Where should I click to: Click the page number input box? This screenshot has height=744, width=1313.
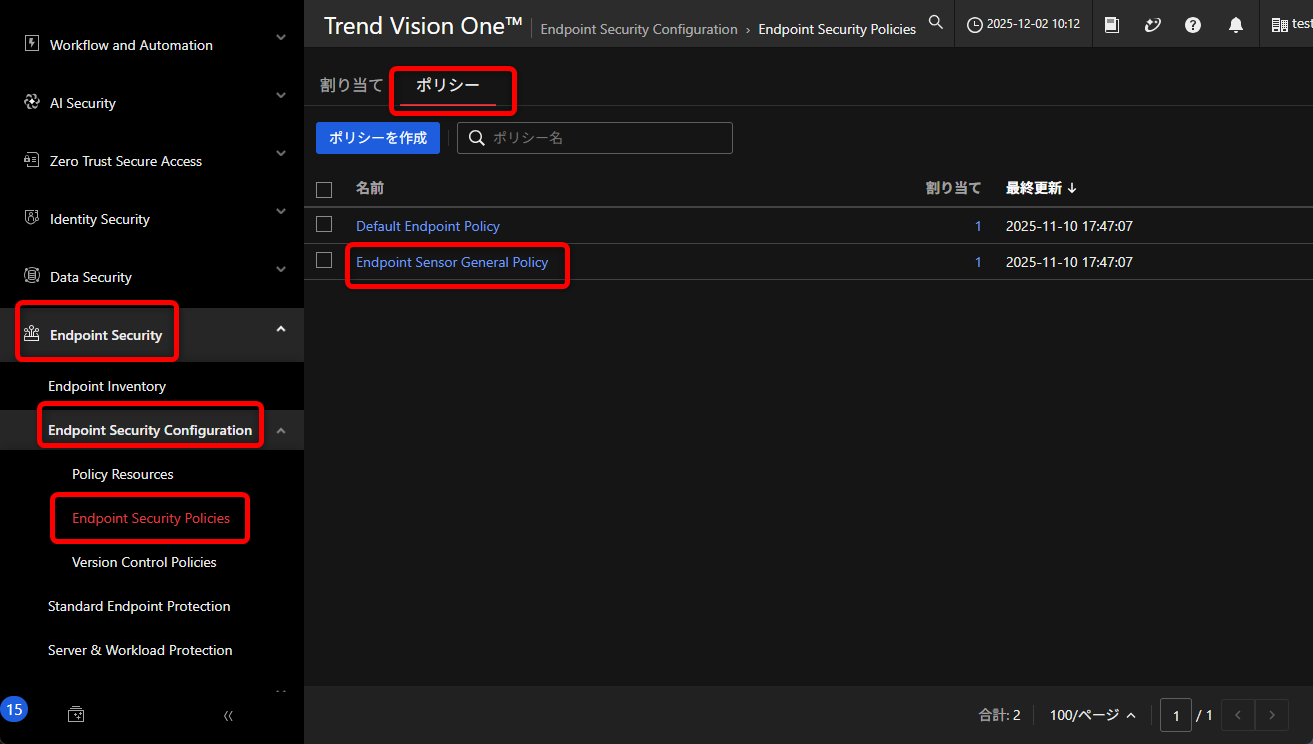point(1176,715)
